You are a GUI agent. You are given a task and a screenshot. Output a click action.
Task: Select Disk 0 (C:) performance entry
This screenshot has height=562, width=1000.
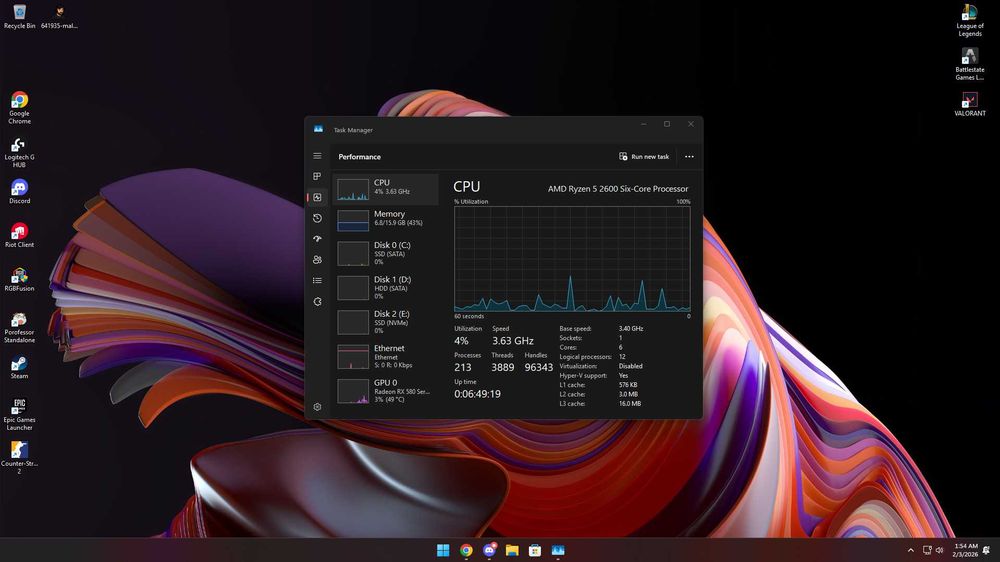point(386,253)
